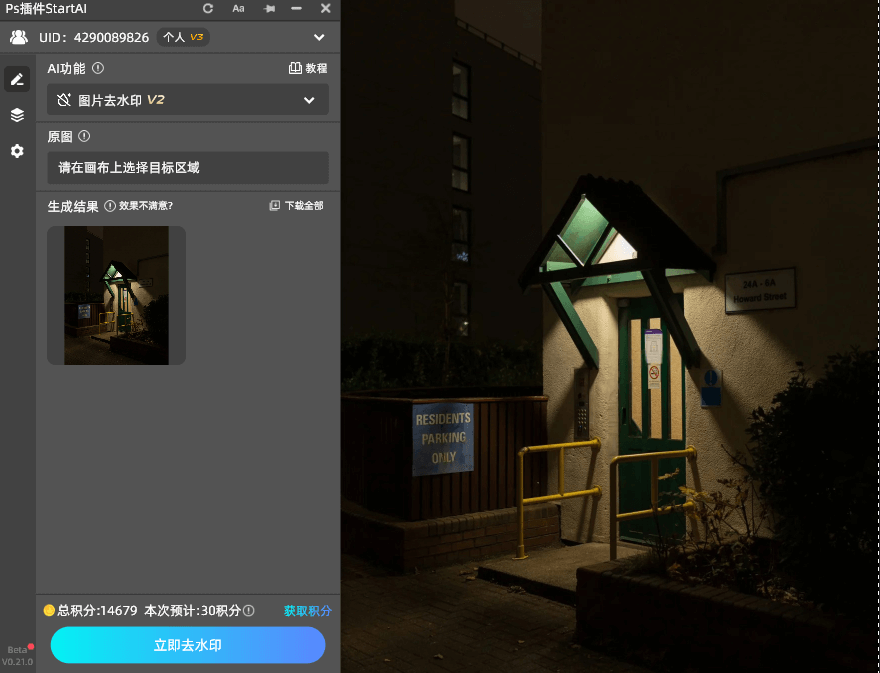
Task: Open plugin settings via the gear icon
Action: point(16,151)
